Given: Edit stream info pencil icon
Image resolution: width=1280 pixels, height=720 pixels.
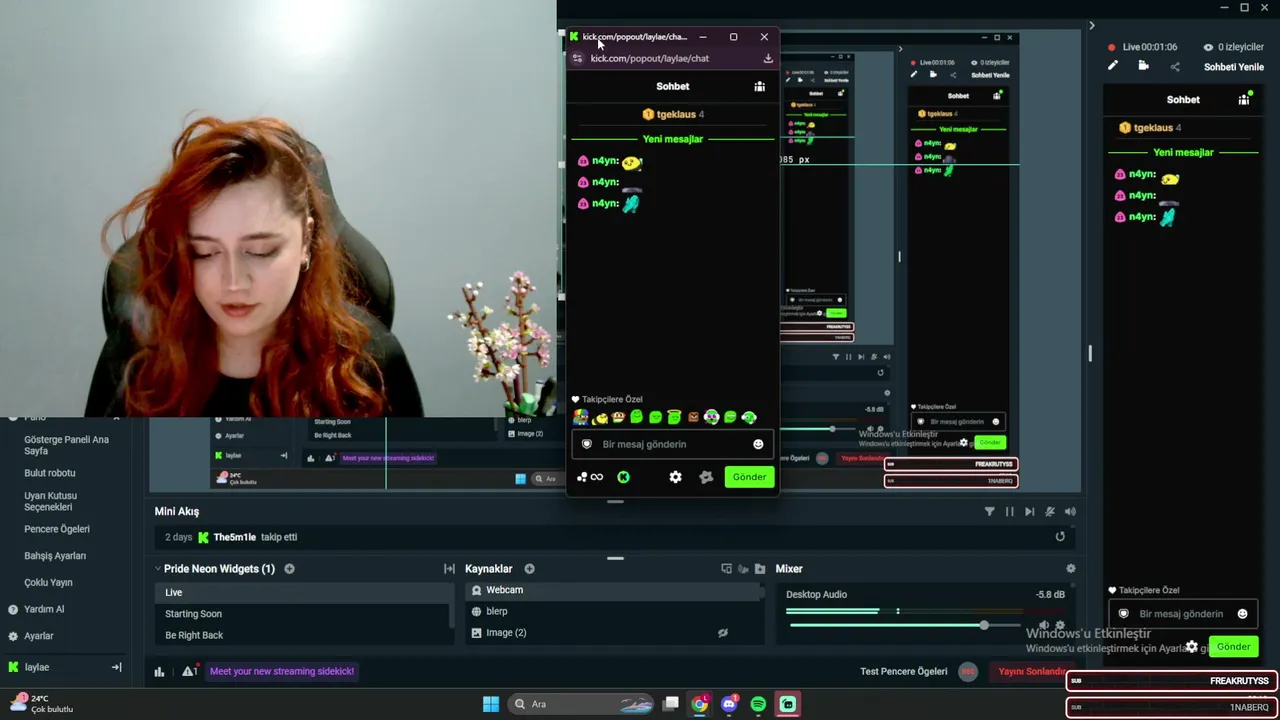Looking at the screenshot, I should pos(1112,66).
